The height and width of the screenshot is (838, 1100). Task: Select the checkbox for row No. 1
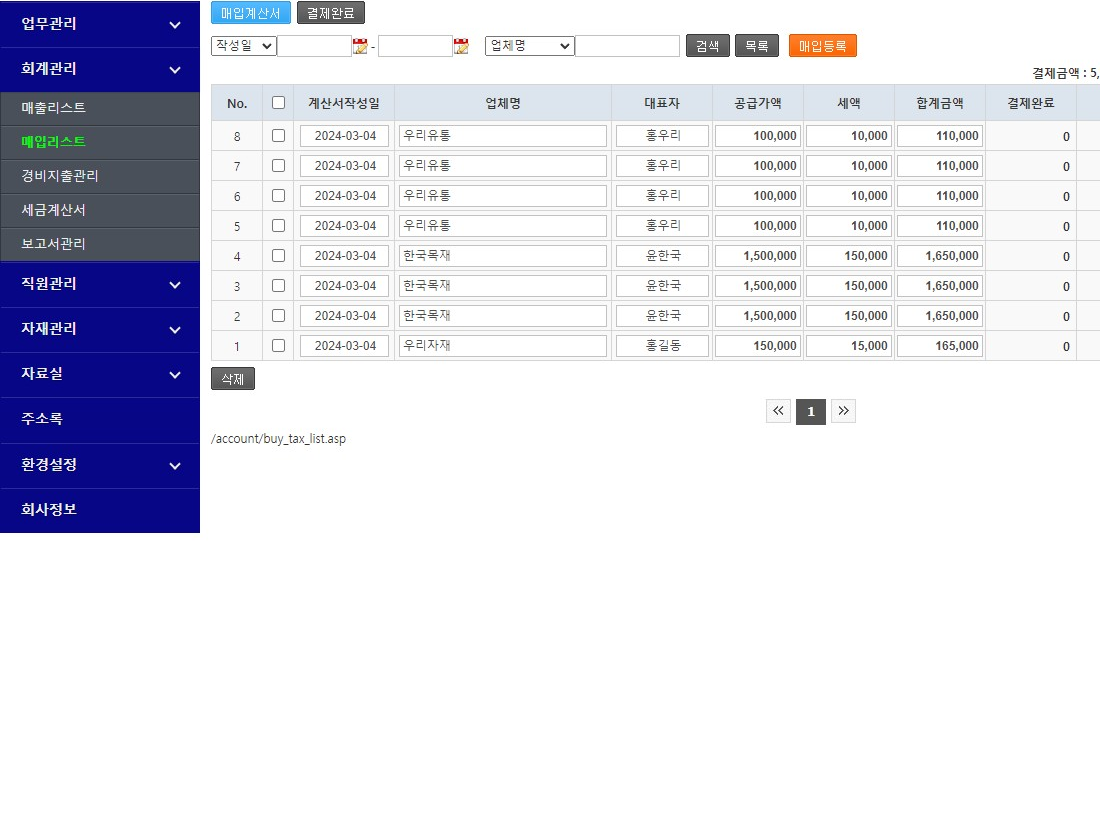(x=278, y=346)
